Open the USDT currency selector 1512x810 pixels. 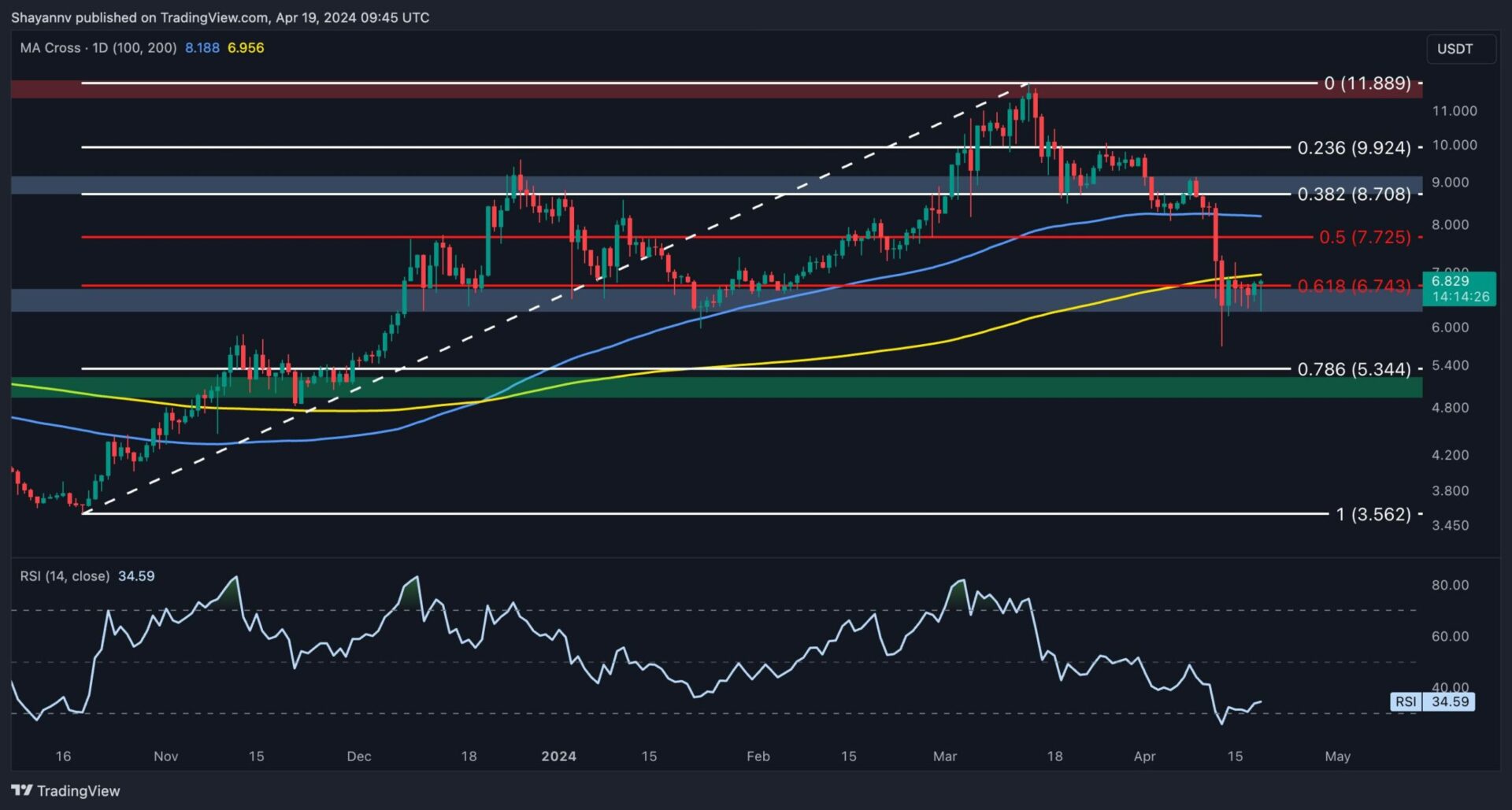click(1460, 49)
